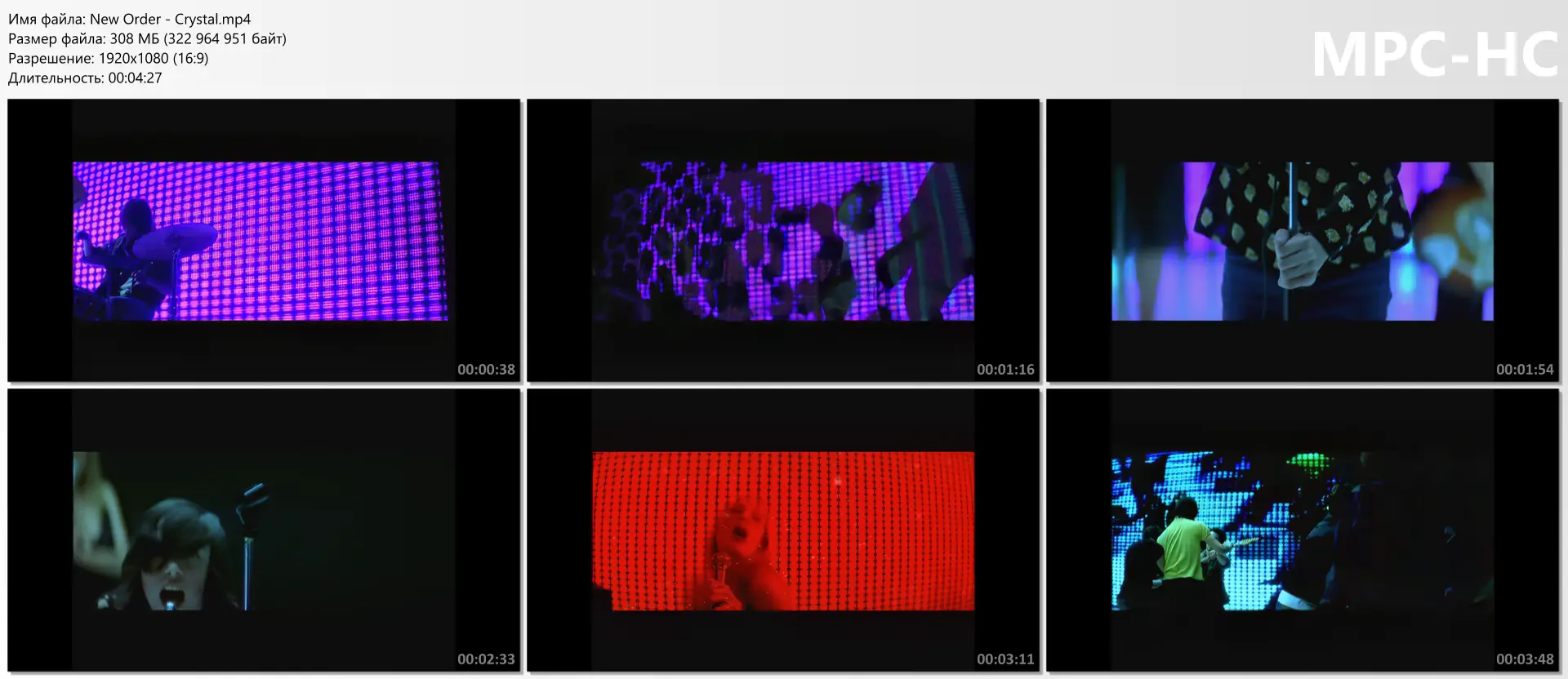Screen dimensions: 1568x679
Task: Open the thumbnail at 00:01:54 with patterned shirt
Action: point(1303,241)
